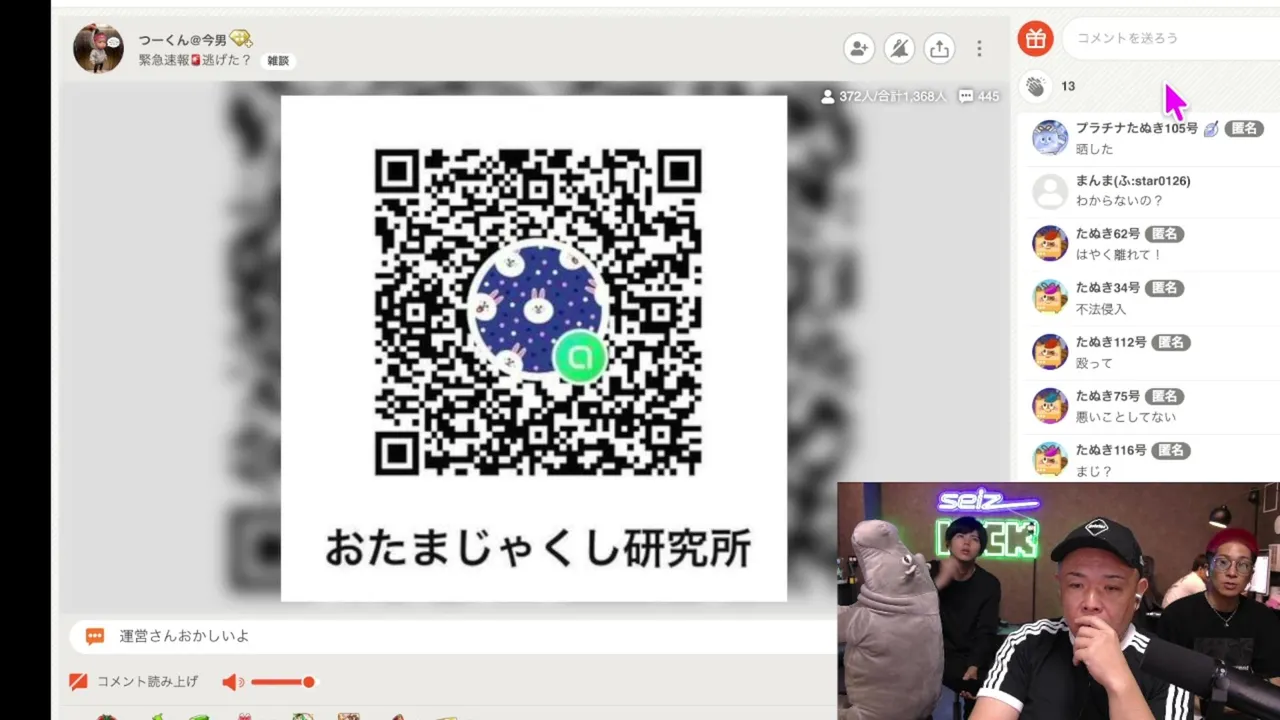Click the gold diamond badge beside つーくん@今男
Viewport: 1280px width, 720px height.
tap(241, 40)
